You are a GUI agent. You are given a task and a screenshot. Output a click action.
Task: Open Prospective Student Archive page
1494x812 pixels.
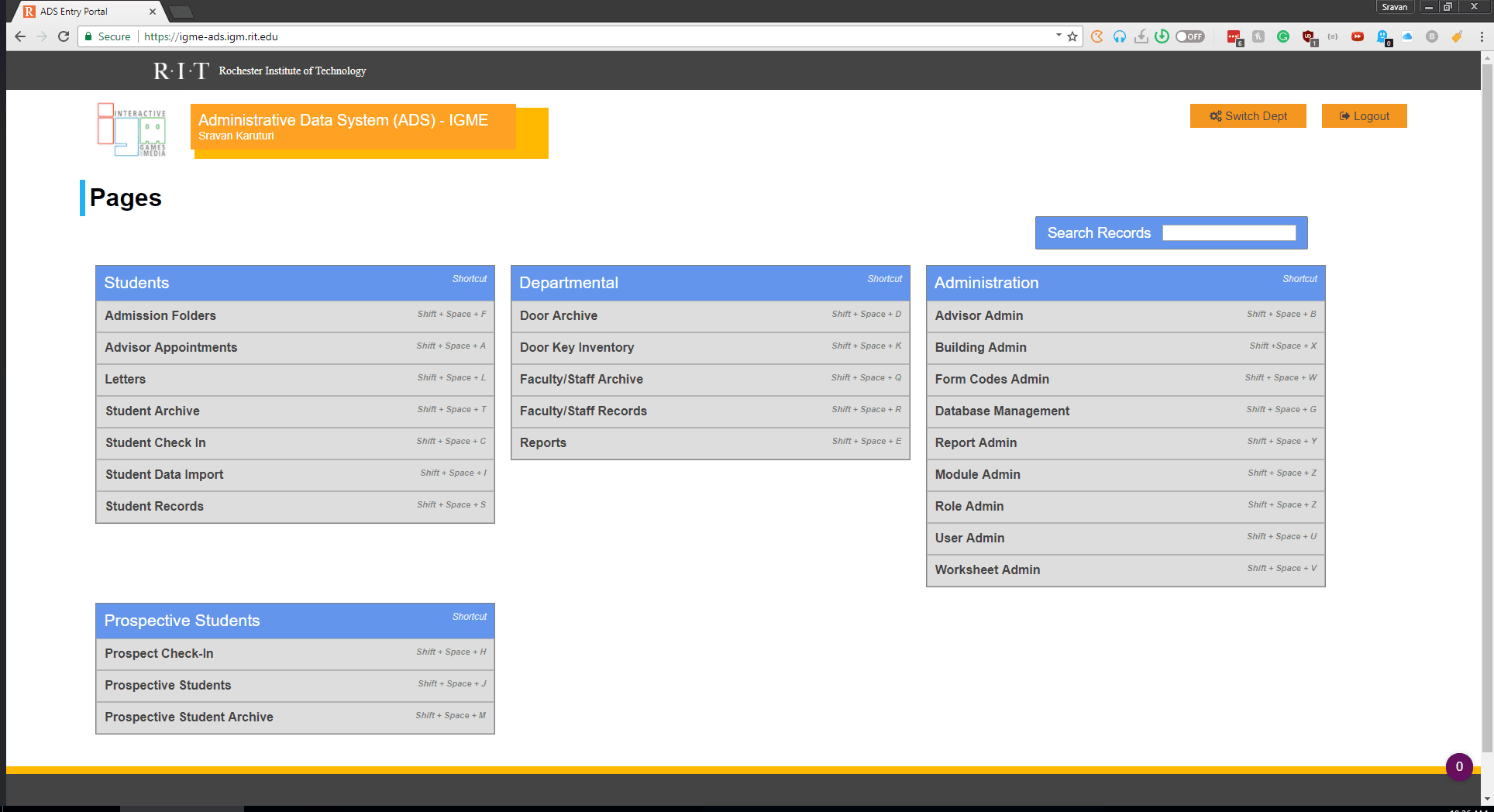[295, 717]
